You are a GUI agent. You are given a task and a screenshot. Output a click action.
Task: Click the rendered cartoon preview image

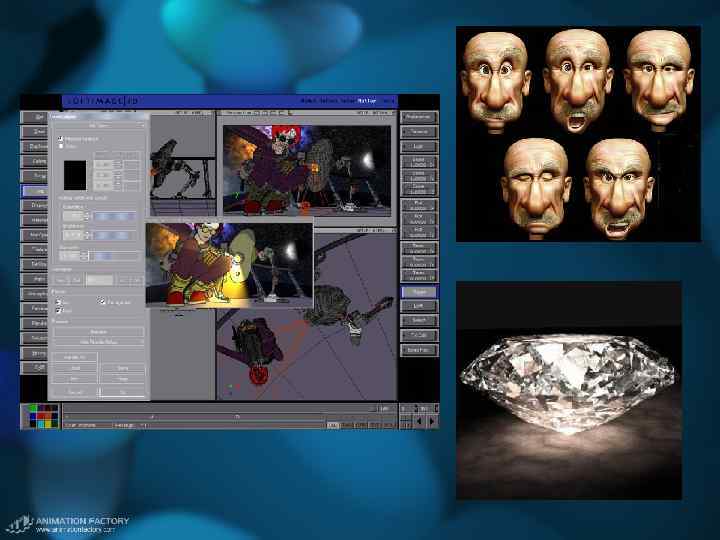[x=230, y=265]
